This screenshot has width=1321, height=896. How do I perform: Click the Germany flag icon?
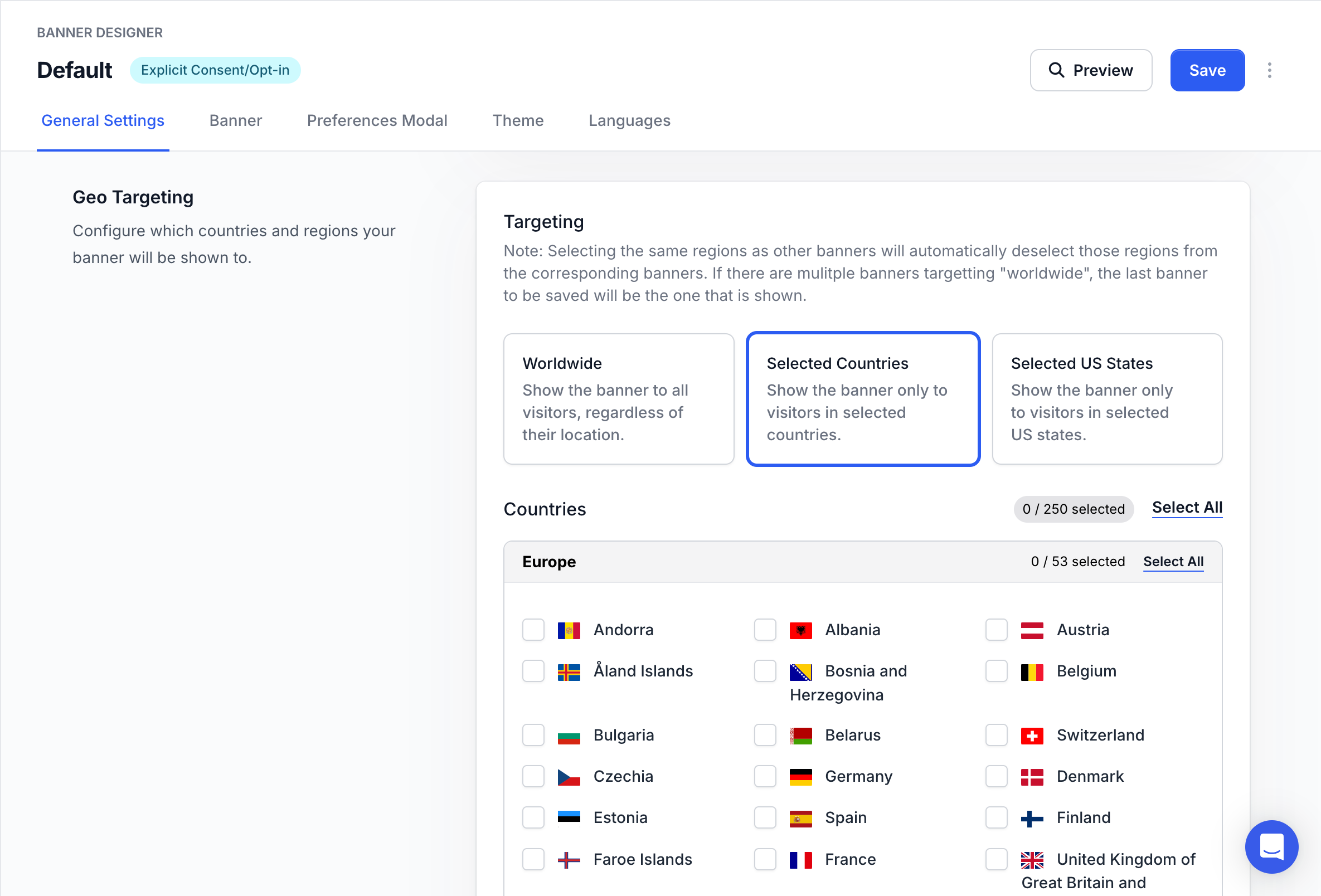pyautogui.click(x=800, y=777)
